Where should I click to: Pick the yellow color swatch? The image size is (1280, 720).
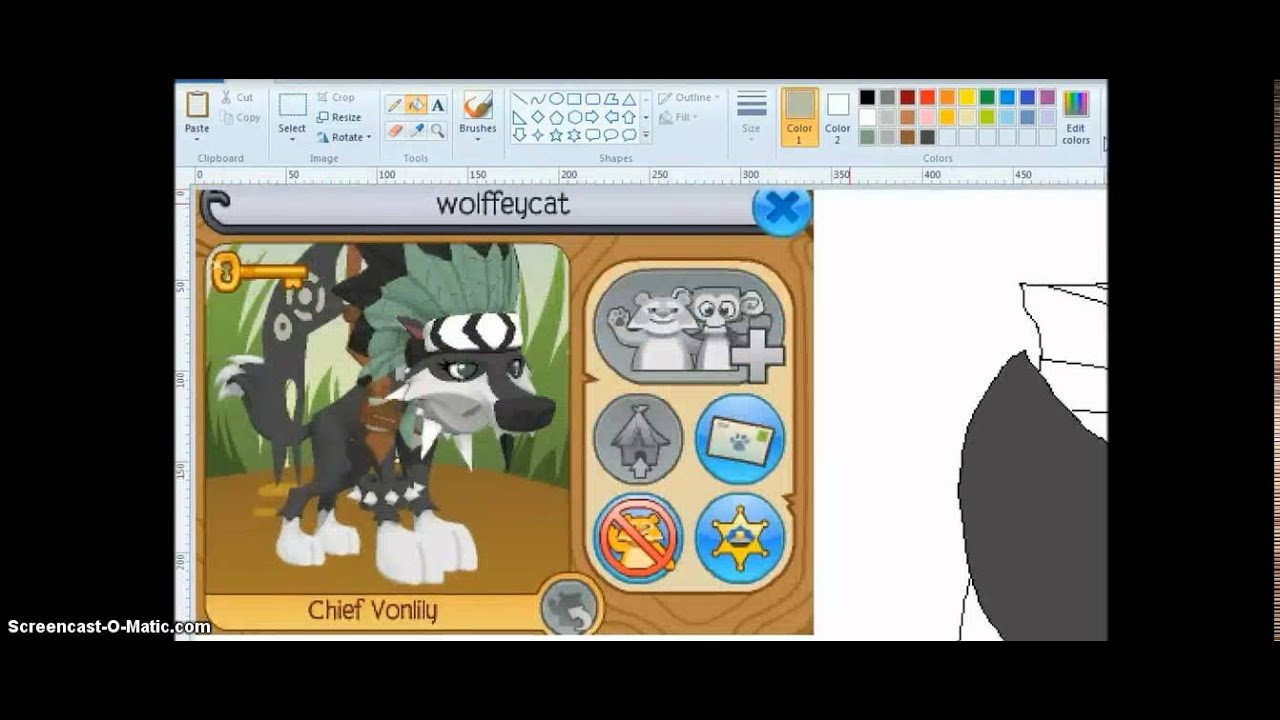pos(967,97)
